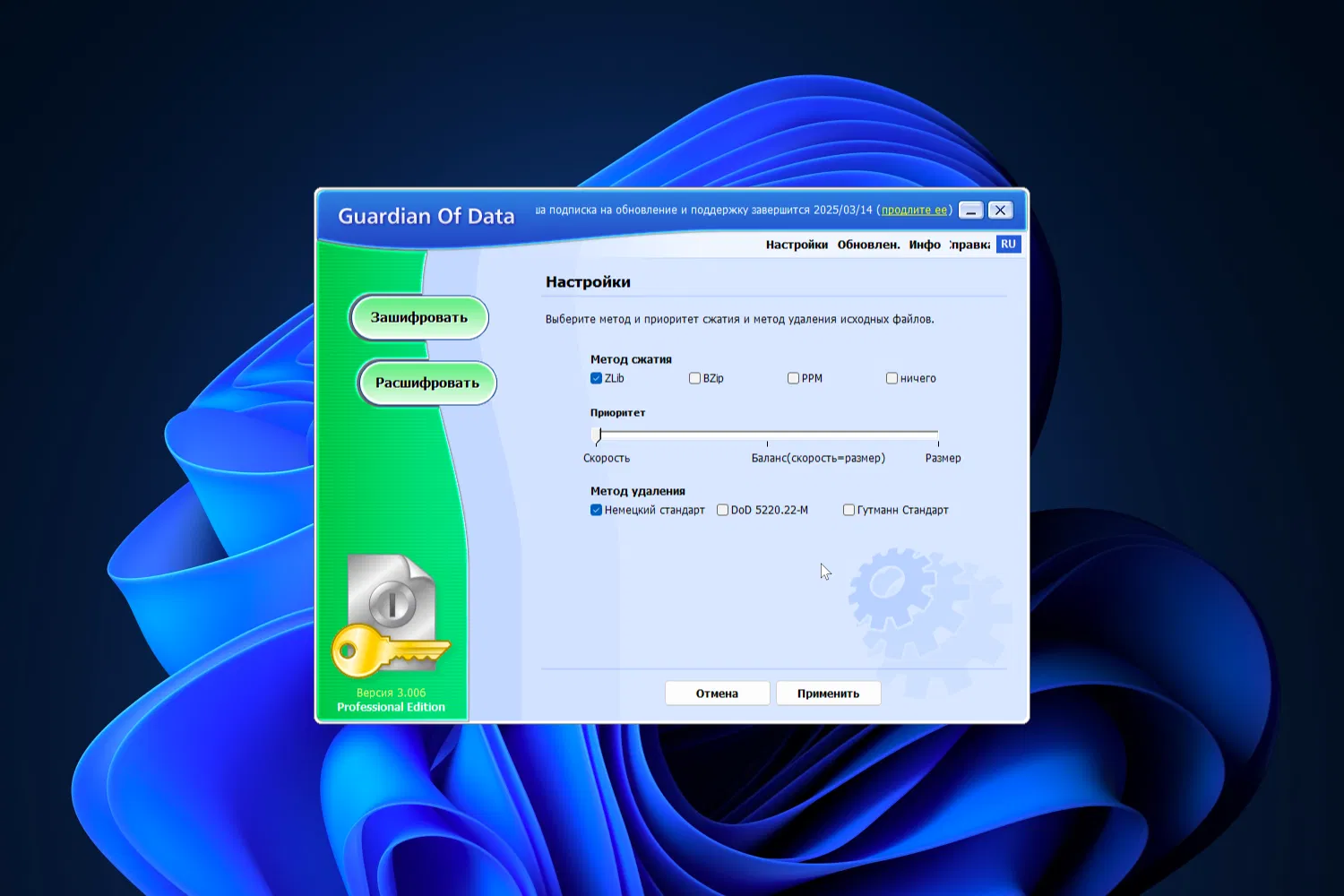1344x896 pixels.
Task: Open the Инфо menu item
Action: pos(925,245)
